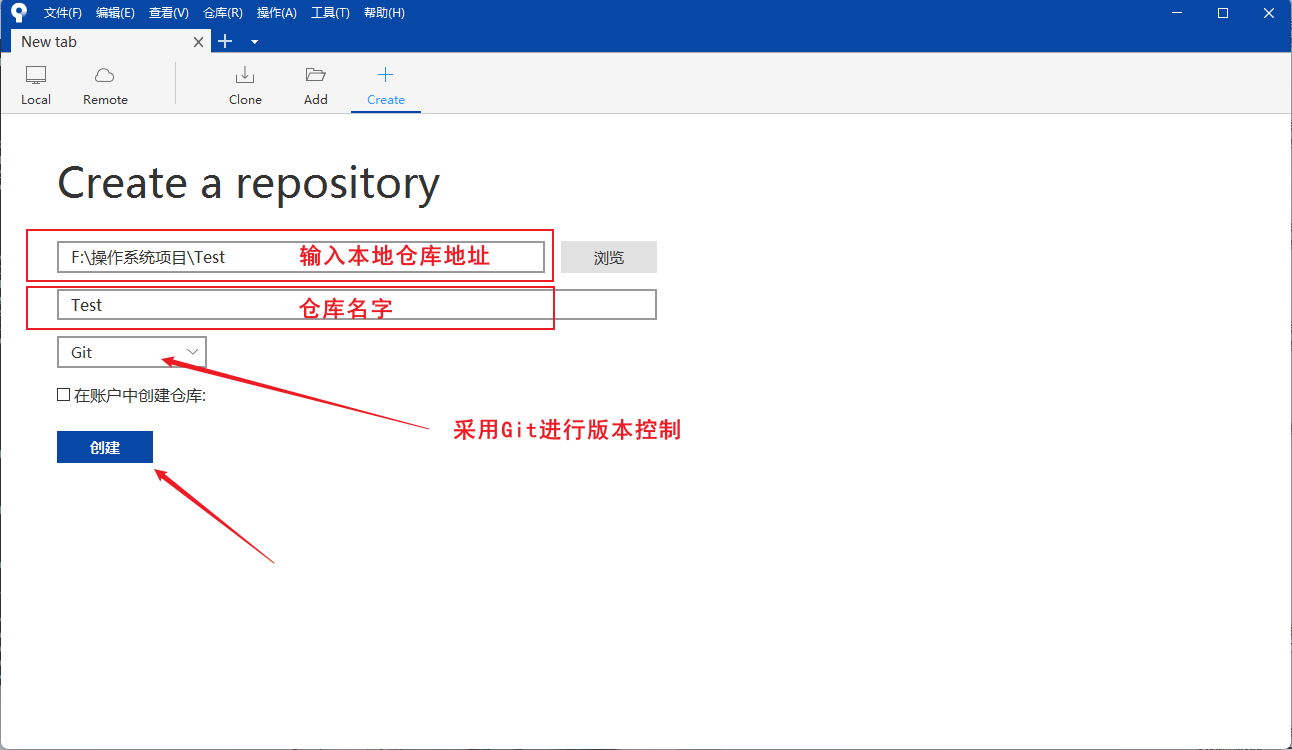This screenshot has width=1292, height=750.
Task: Expand the tab list dropdown arrow
Action: tap(255, 42)
